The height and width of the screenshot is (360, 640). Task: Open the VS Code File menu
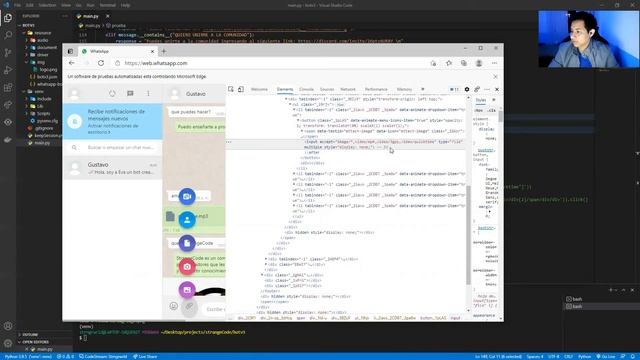18,5
